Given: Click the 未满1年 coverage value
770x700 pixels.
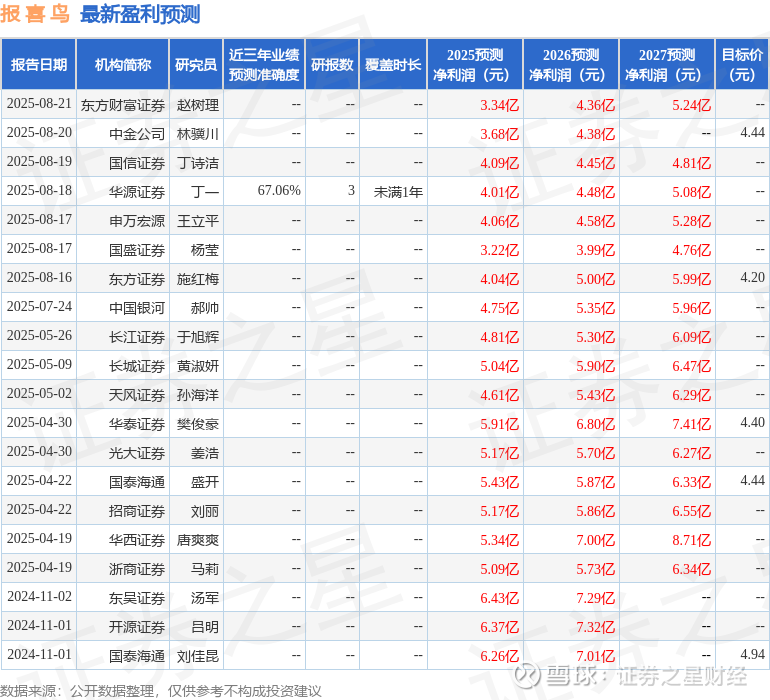Looking at the screenshot, I should 398,192.
